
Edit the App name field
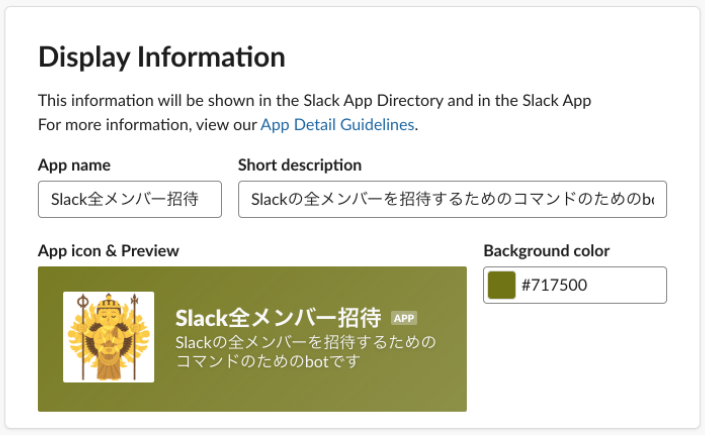click(130, 199)
